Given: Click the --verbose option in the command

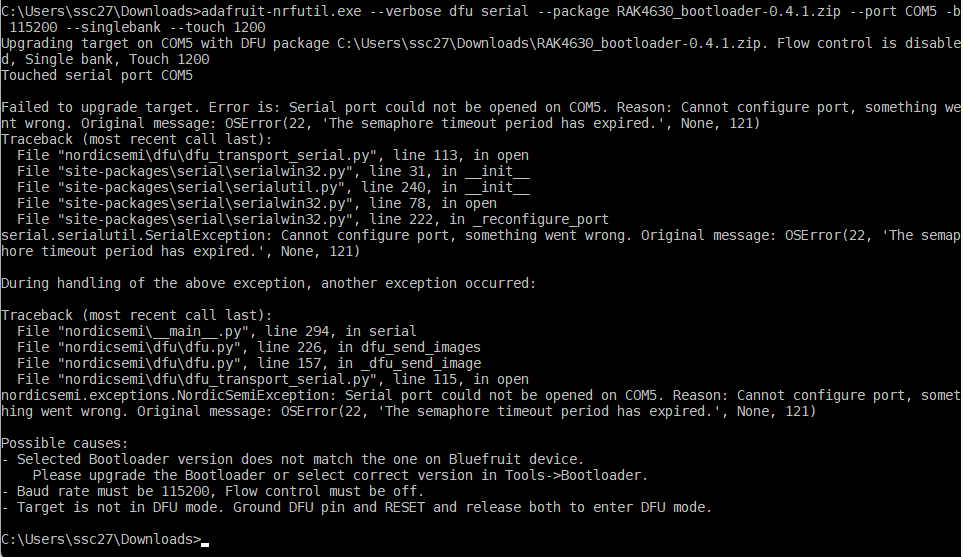Looking at the screenshot, I should click(368, 11).
